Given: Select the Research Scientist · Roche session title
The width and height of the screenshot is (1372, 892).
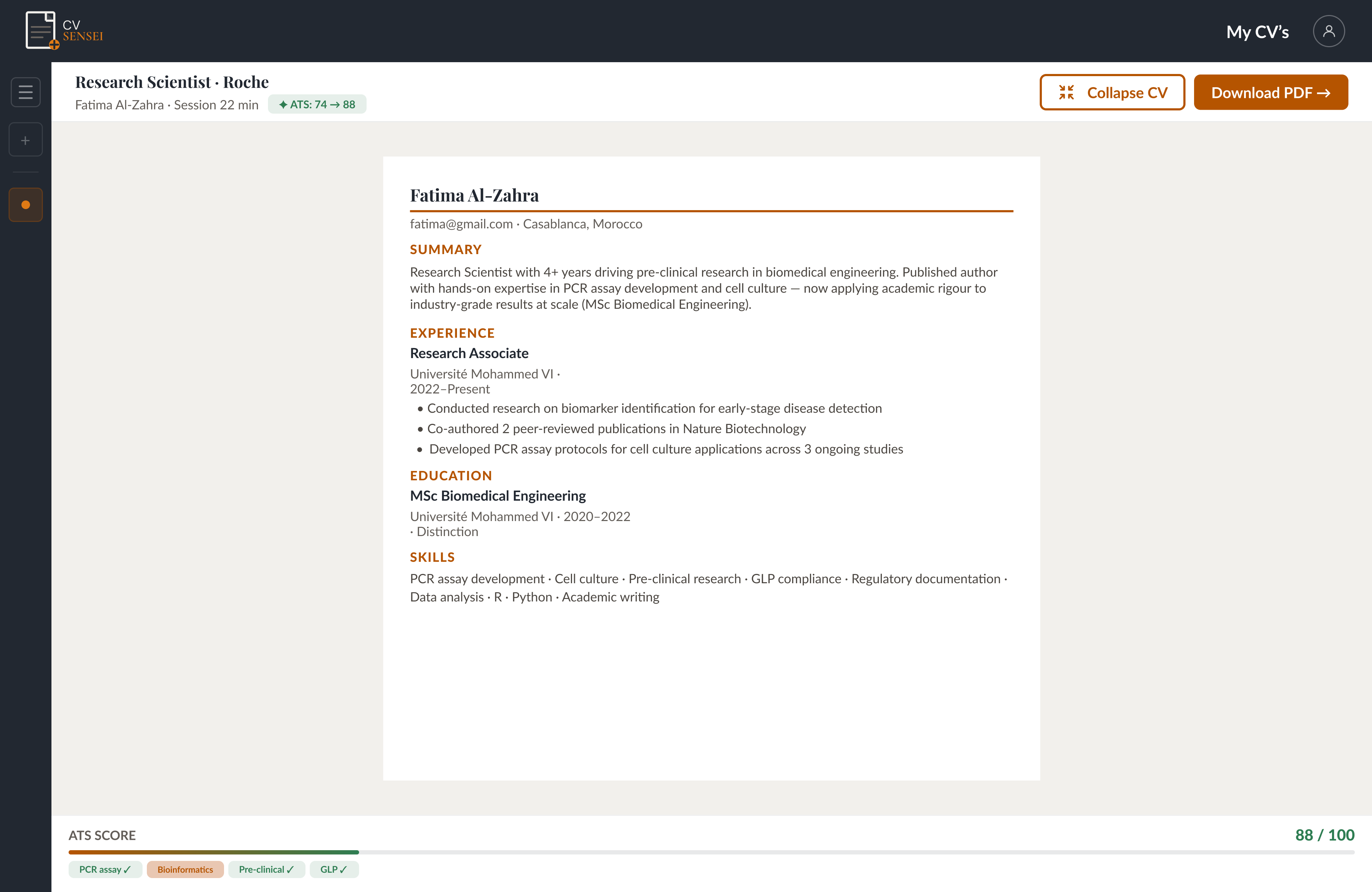Looking at the screenshot, I should click(x=171, y=81).
